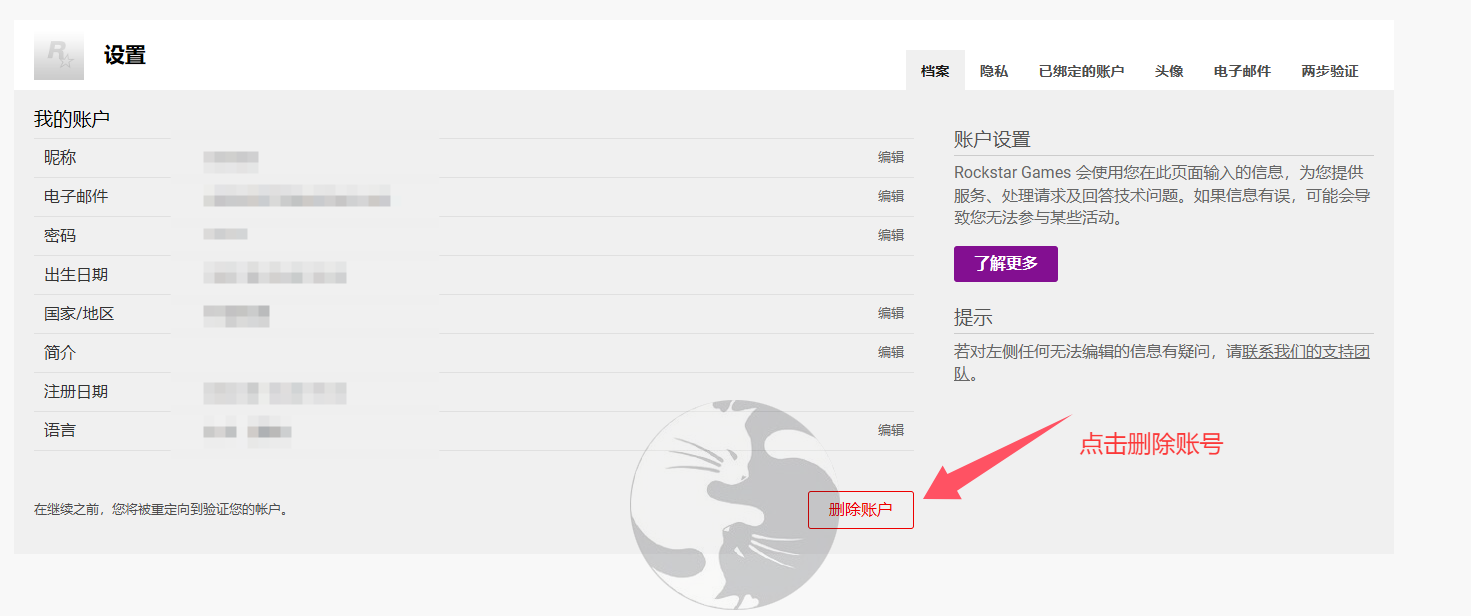
Task: Switch to the 档案 tab
Action: tap(935, 71)
